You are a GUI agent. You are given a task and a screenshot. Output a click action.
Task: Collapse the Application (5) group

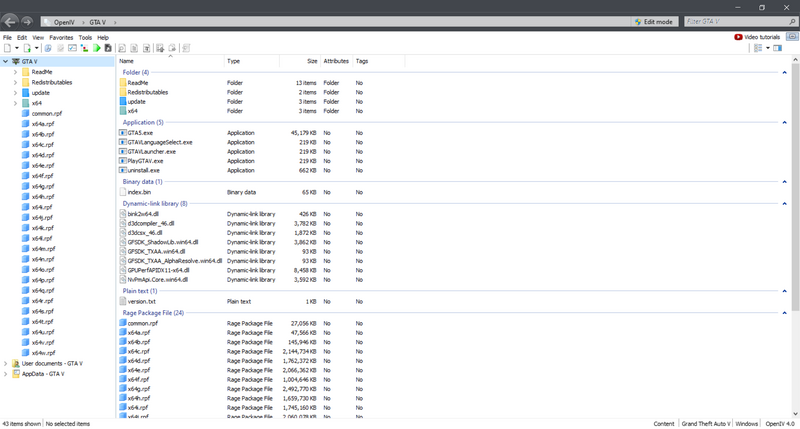coord(784,122)
